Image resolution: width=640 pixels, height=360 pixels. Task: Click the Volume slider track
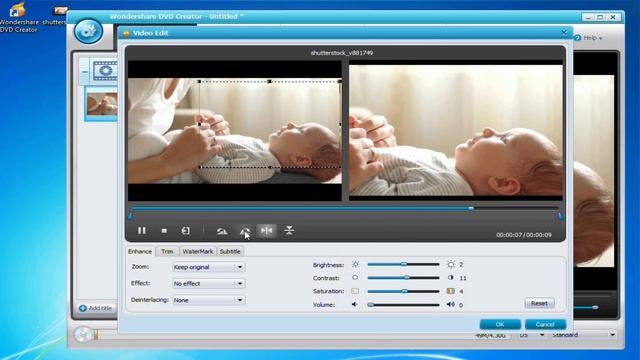click(x=403, y=304)
